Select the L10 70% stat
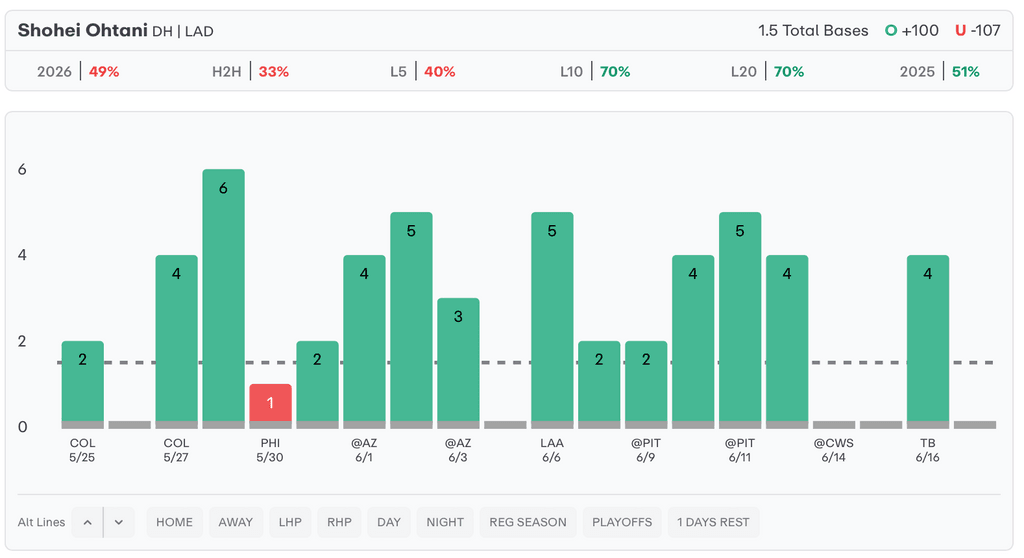Image resolution: width=1024 pixels, height=558 pixels. [x=595, y=71]
